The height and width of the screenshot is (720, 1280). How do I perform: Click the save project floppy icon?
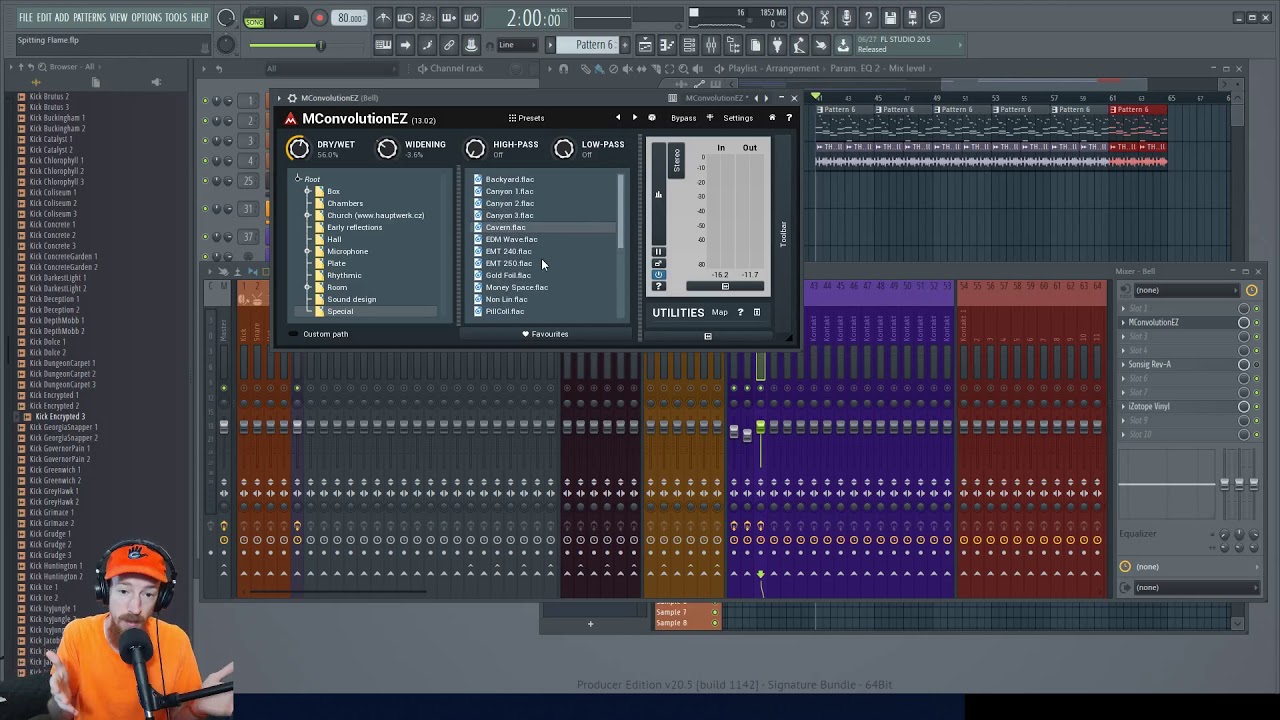point(890,18)
